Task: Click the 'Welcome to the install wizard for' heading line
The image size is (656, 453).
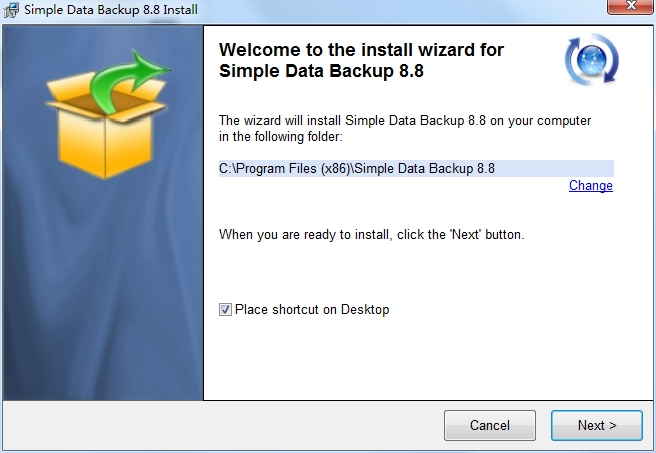Action: (361, 50)
